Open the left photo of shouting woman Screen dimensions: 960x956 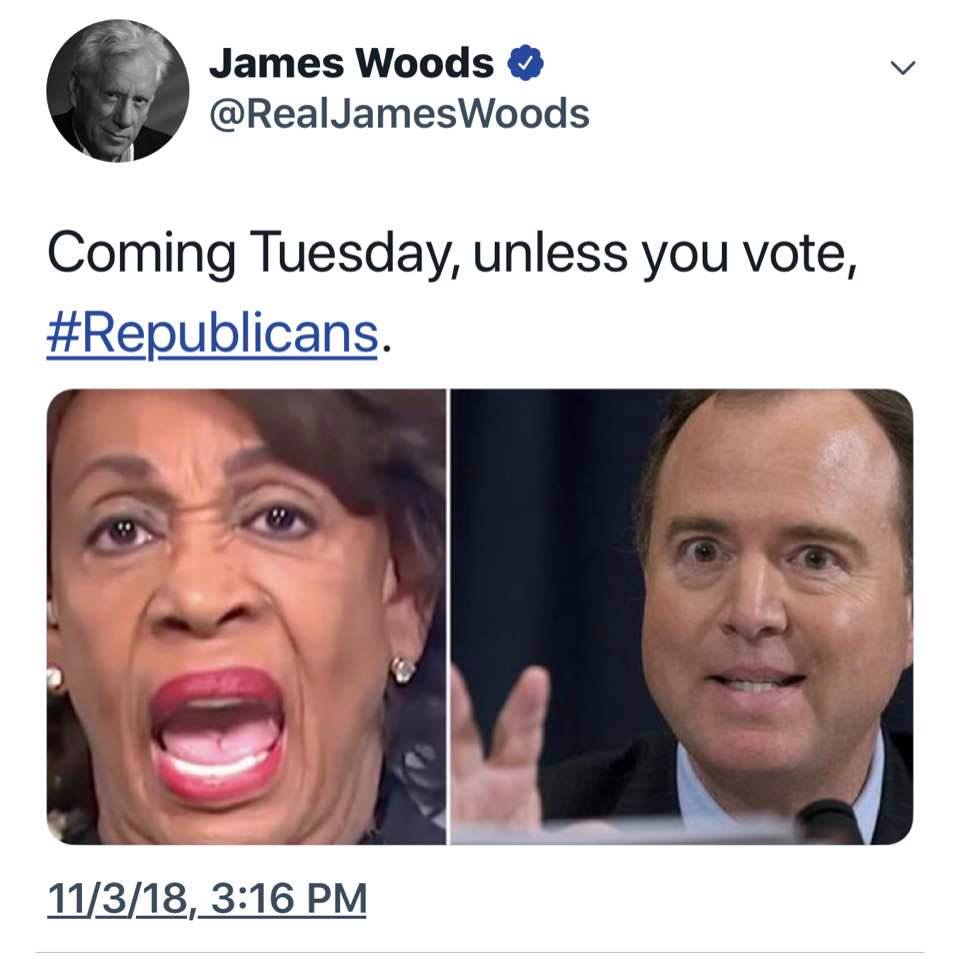(246, 617)
